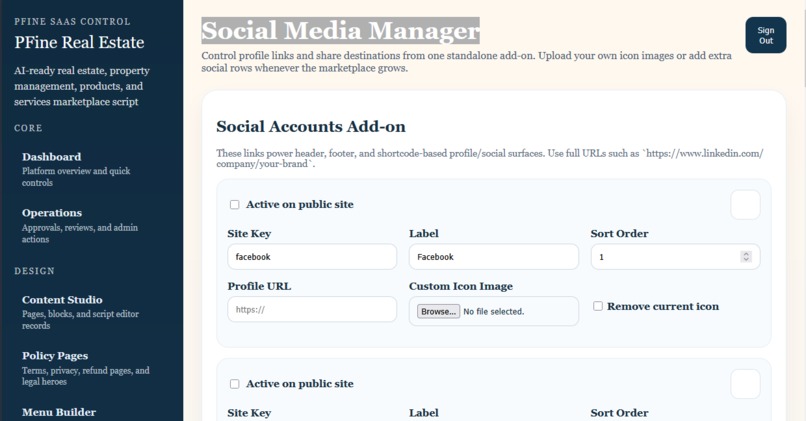The width and height of the screenshot is (806, 421).
Task: Open Menu Builder in sidebar
Action: click(x=59, y=412)
